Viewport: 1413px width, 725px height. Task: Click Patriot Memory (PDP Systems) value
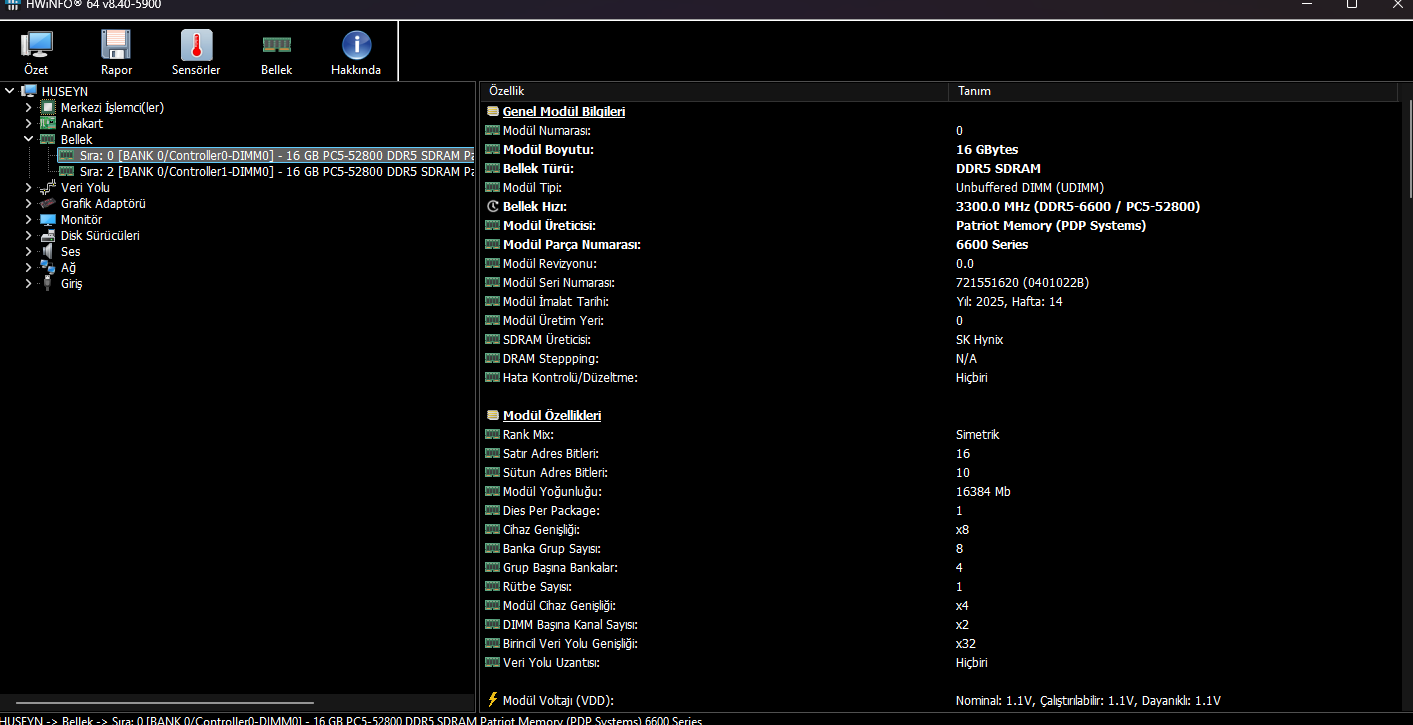pos(1051,226)
